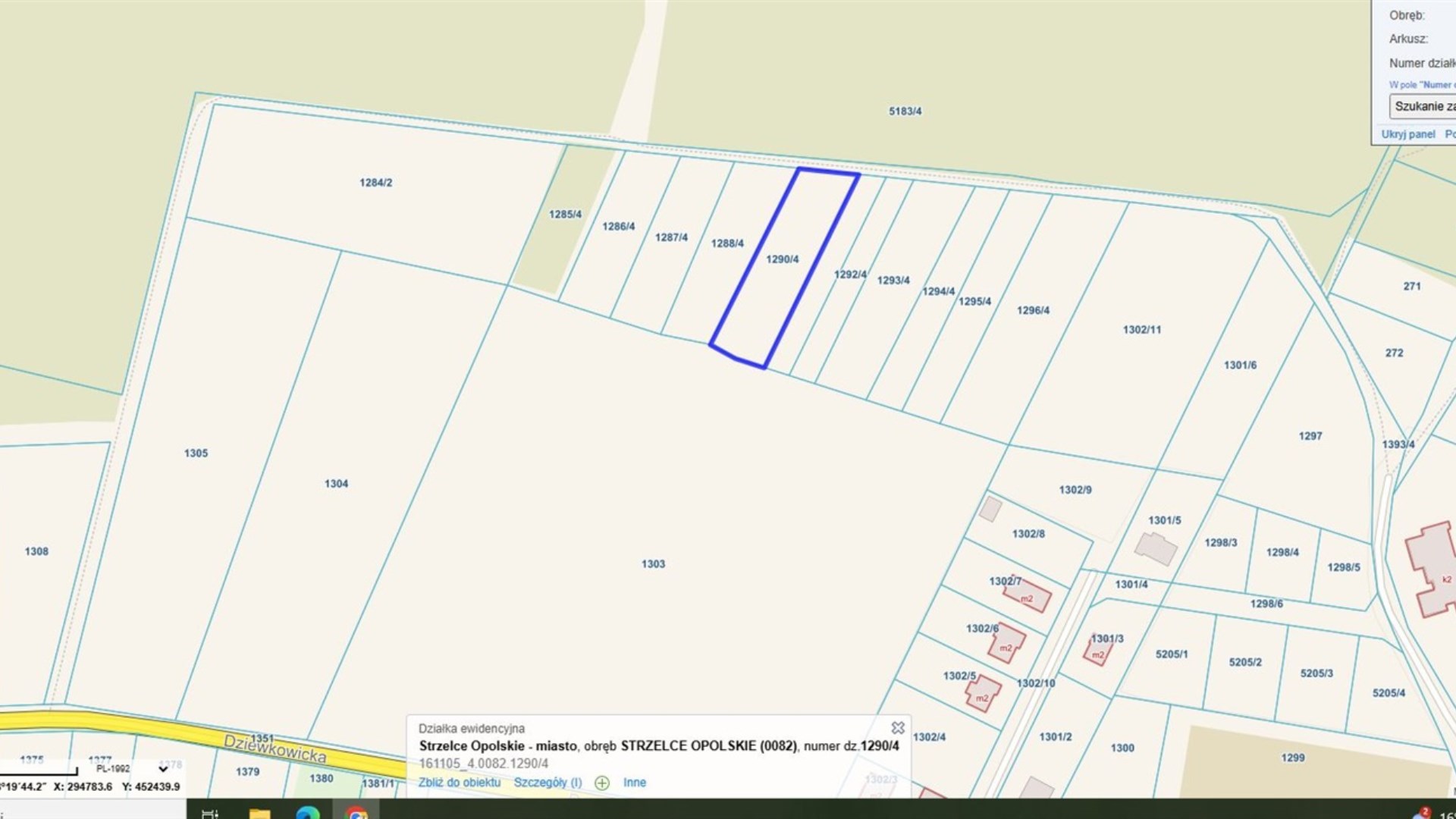
Task: Click the 'Zbliż do obiektu' link
Action: [x=460, y=783]
